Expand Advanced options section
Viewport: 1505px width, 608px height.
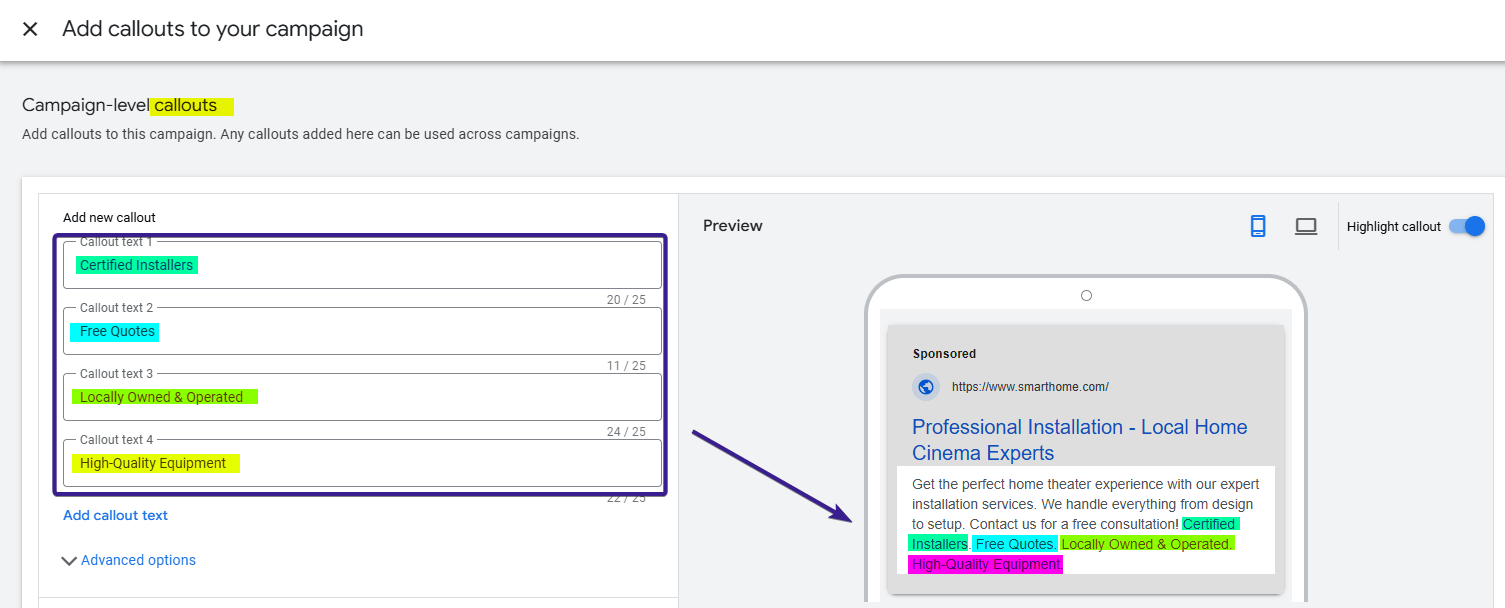coord(128,560)
